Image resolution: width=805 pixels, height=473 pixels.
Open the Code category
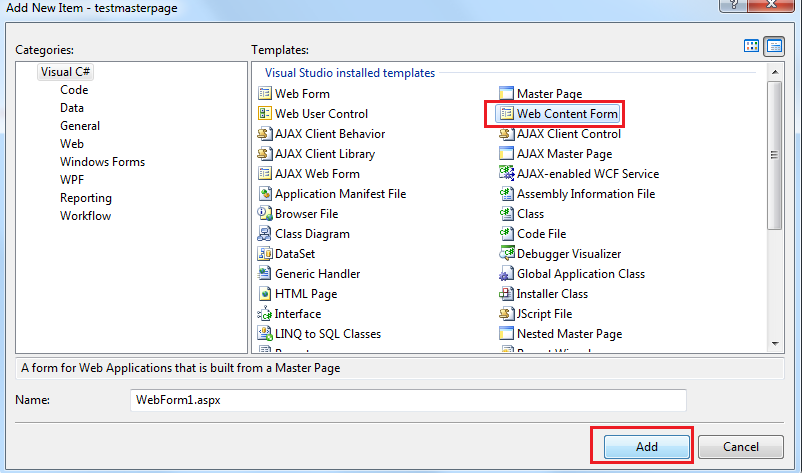[74, 90]
